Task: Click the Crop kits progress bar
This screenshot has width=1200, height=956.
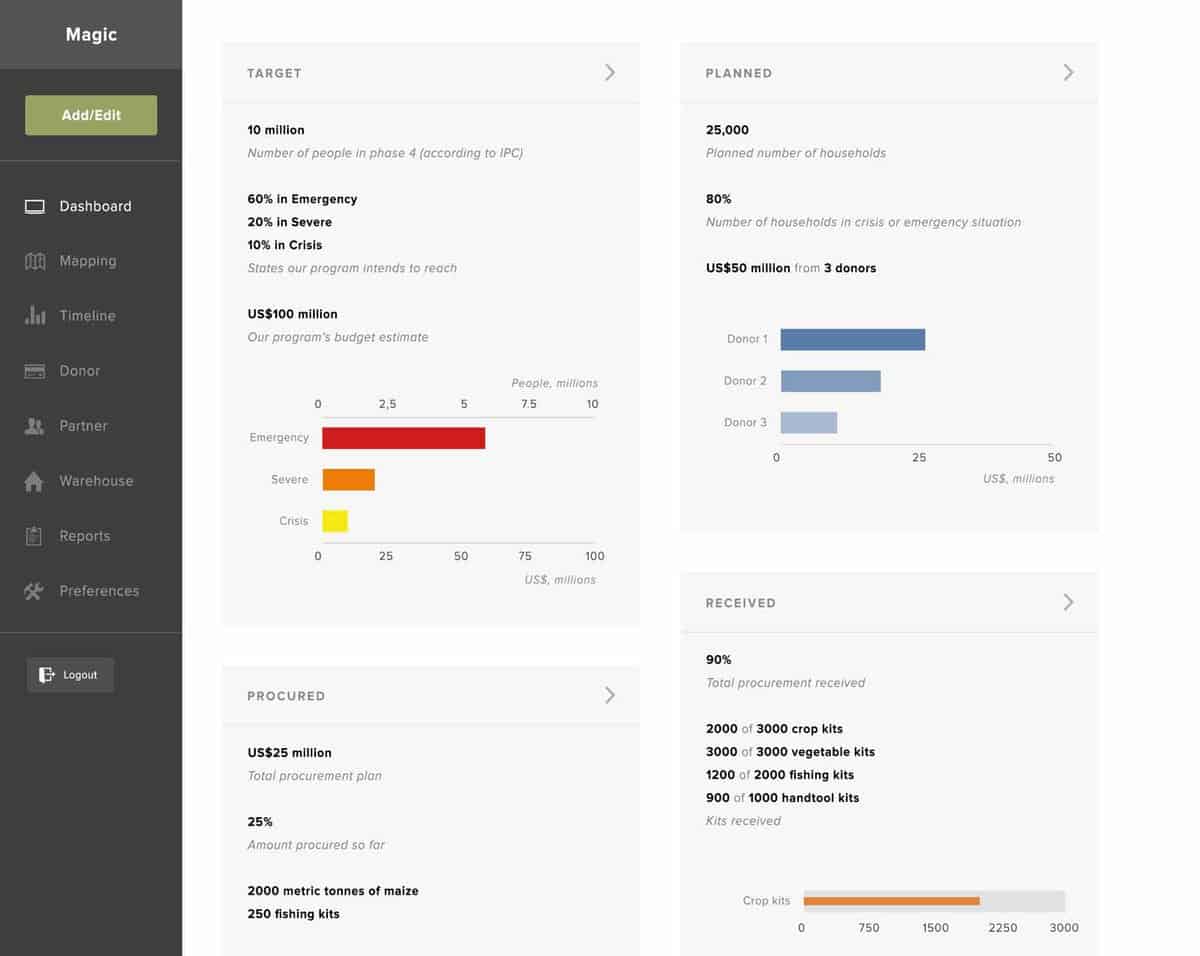Action: coord(934,901)
